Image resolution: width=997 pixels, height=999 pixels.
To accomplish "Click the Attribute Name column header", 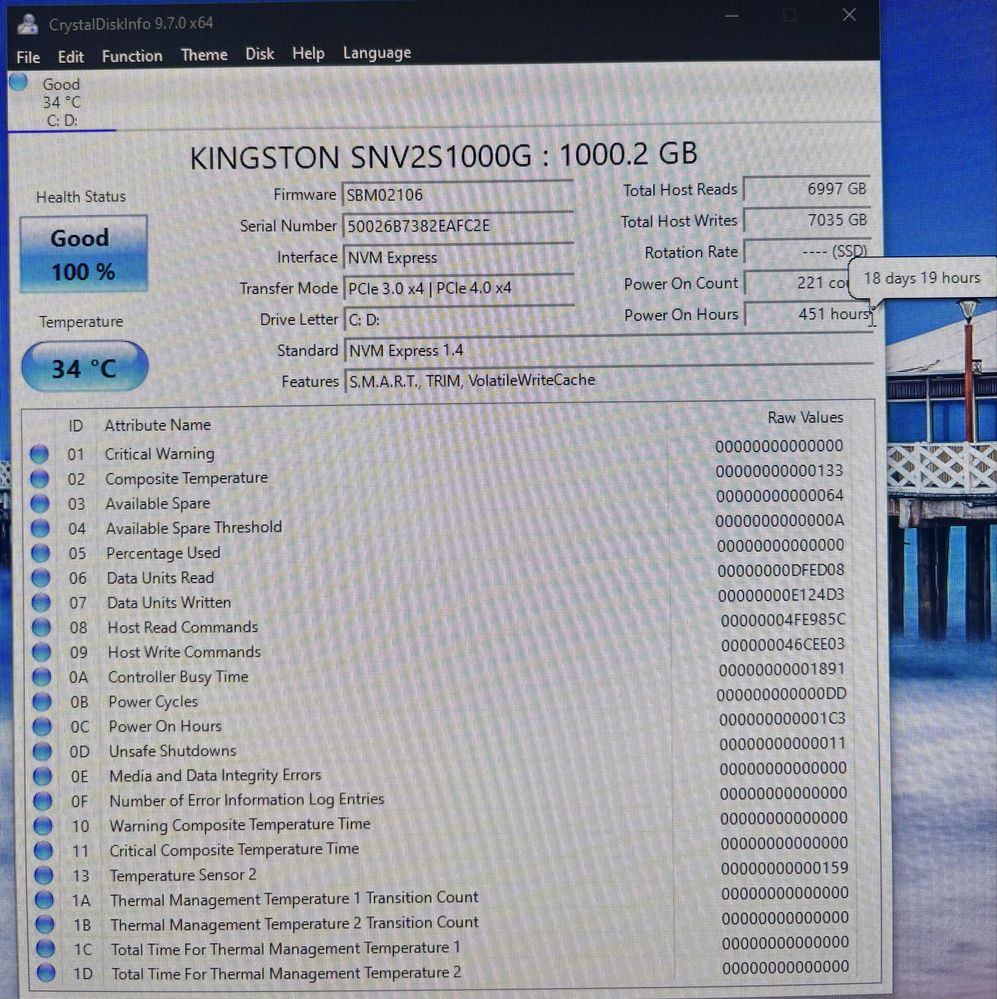I will (x=157, y=425).
